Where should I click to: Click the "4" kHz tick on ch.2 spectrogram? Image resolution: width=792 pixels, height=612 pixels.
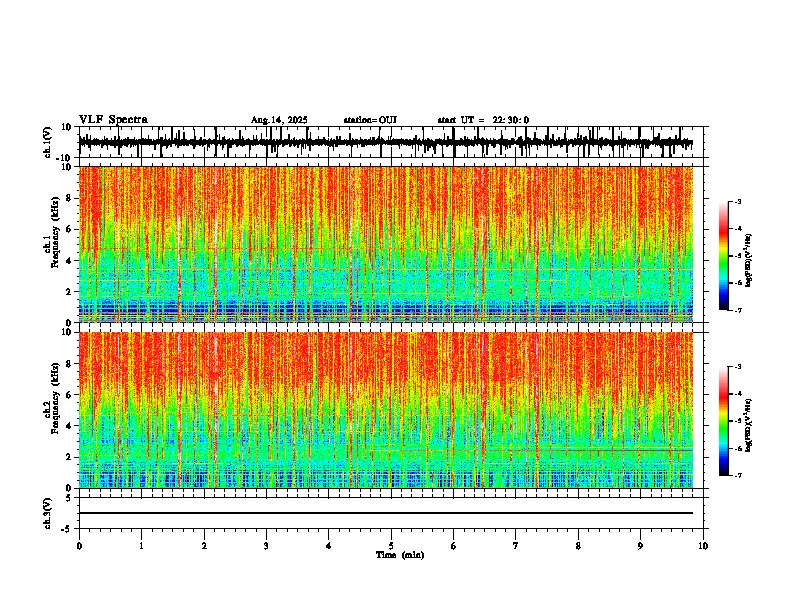(x=70, y=426)
